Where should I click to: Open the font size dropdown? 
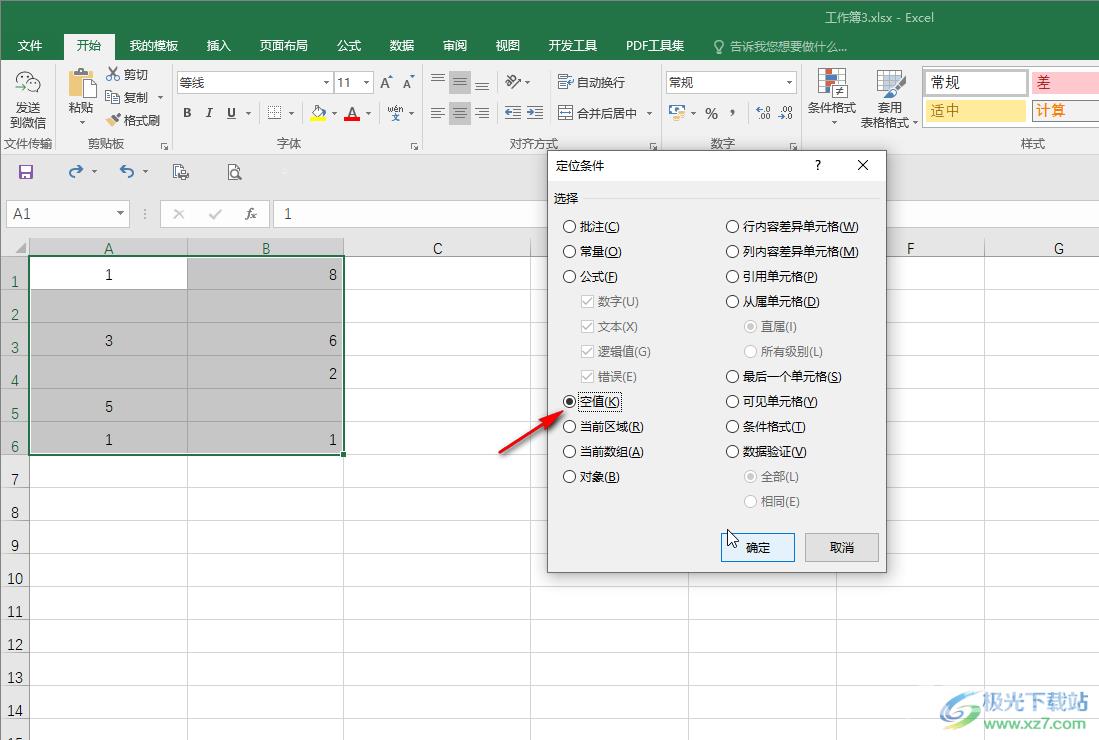(366, 83)
